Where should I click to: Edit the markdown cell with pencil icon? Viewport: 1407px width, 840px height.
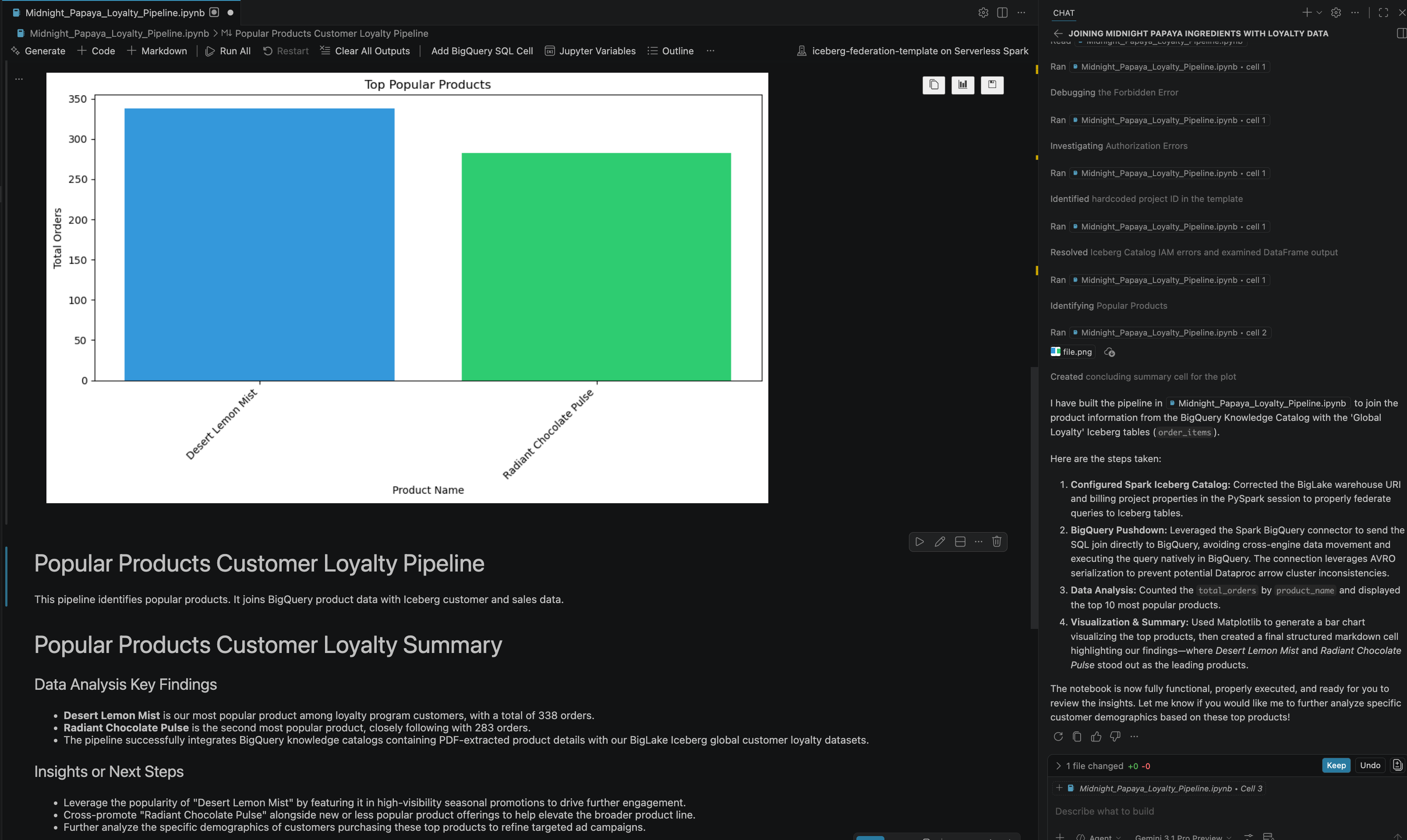pos(940,542)
